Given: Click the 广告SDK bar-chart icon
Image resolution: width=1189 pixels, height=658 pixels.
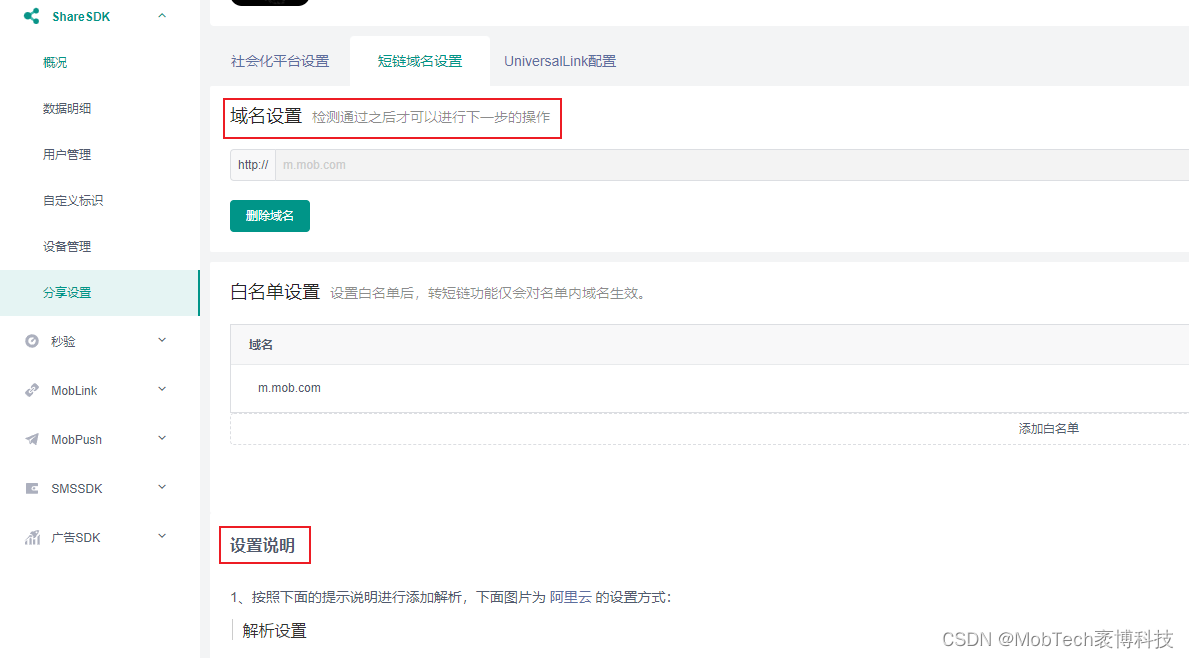Looking at the screenshot, I should (x=32, y=537).
